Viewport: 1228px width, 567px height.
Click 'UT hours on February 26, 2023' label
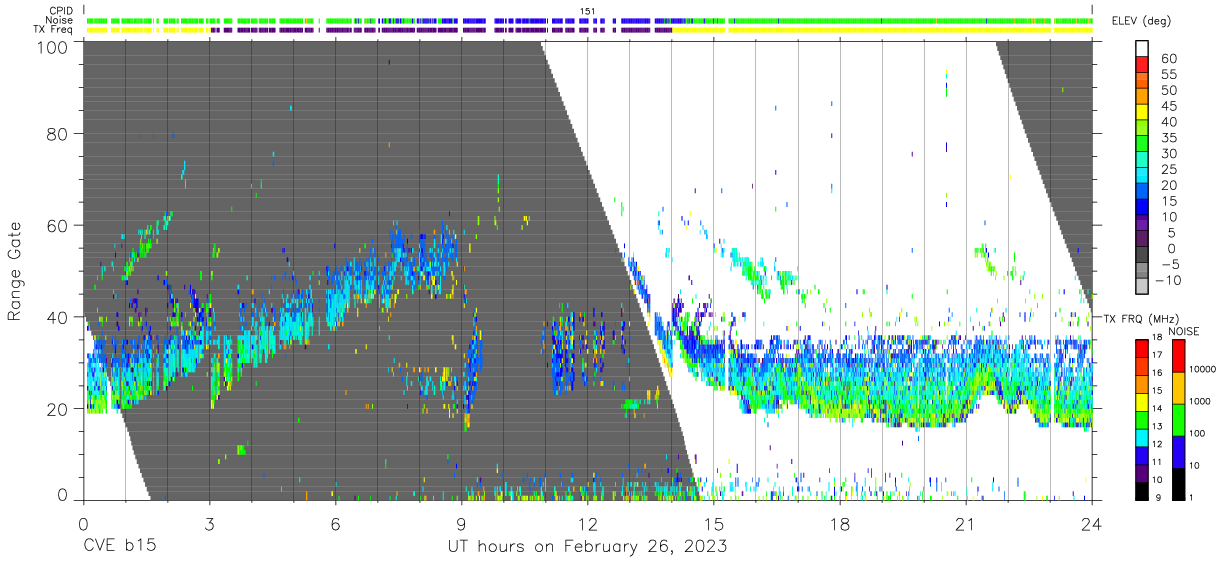coord(588,546)
